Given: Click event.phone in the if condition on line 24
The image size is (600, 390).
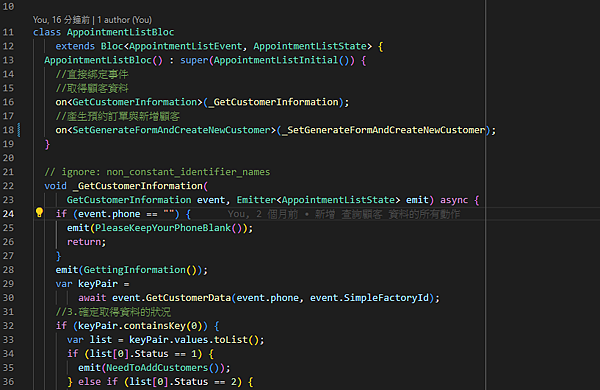Looking at the screenshot, I should (109, 214).
